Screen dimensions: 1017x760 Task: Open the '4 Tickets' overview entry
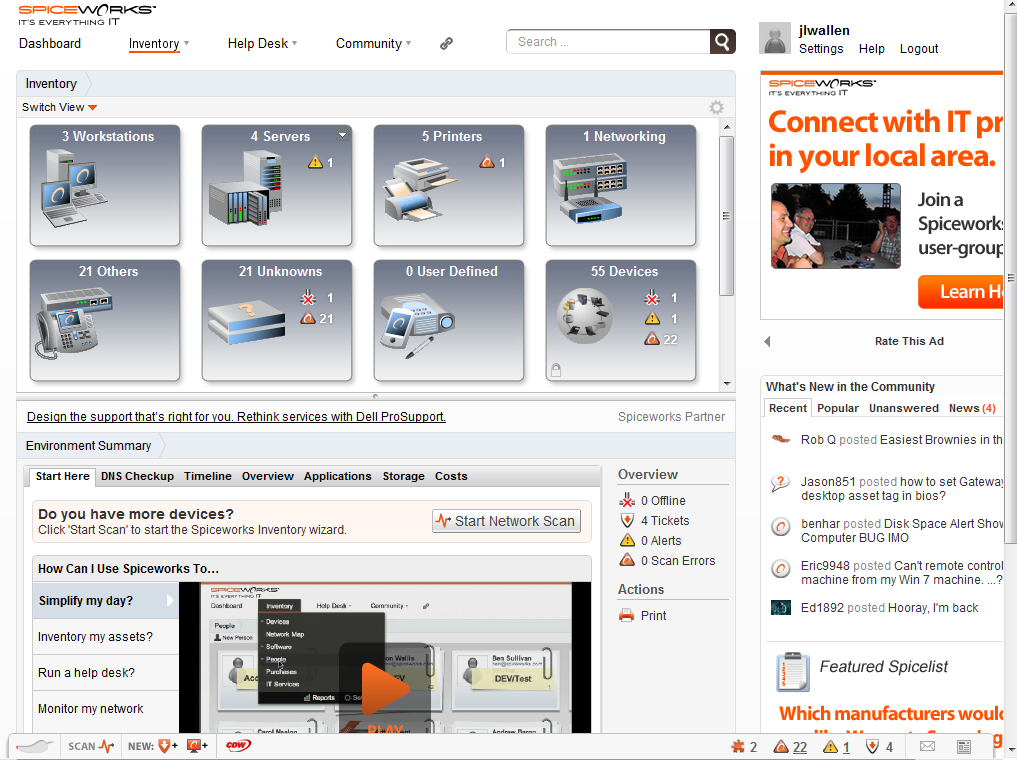pos(664,521)
